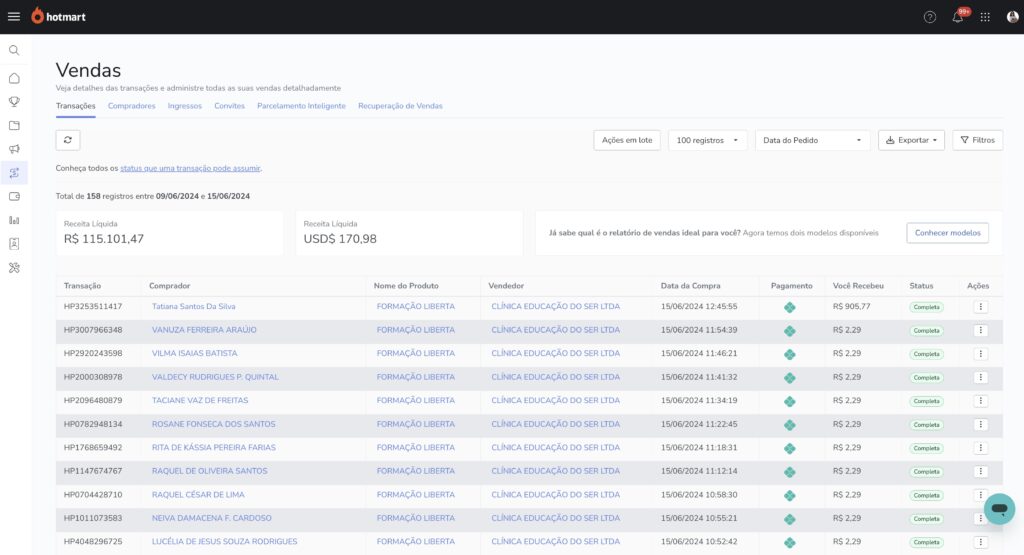Open the hamburger menu
1024x555 pixels.
14,17
